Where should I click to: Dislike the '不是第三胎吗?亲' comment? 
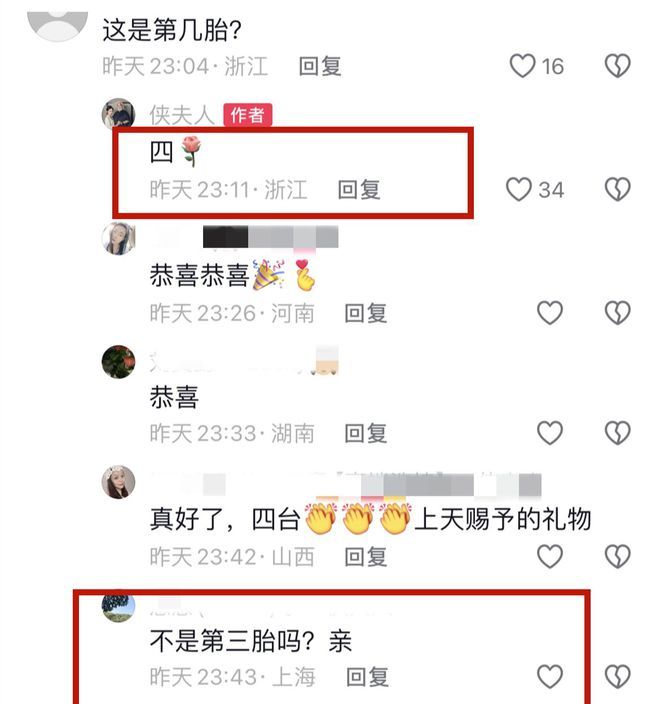pos(617,677)
